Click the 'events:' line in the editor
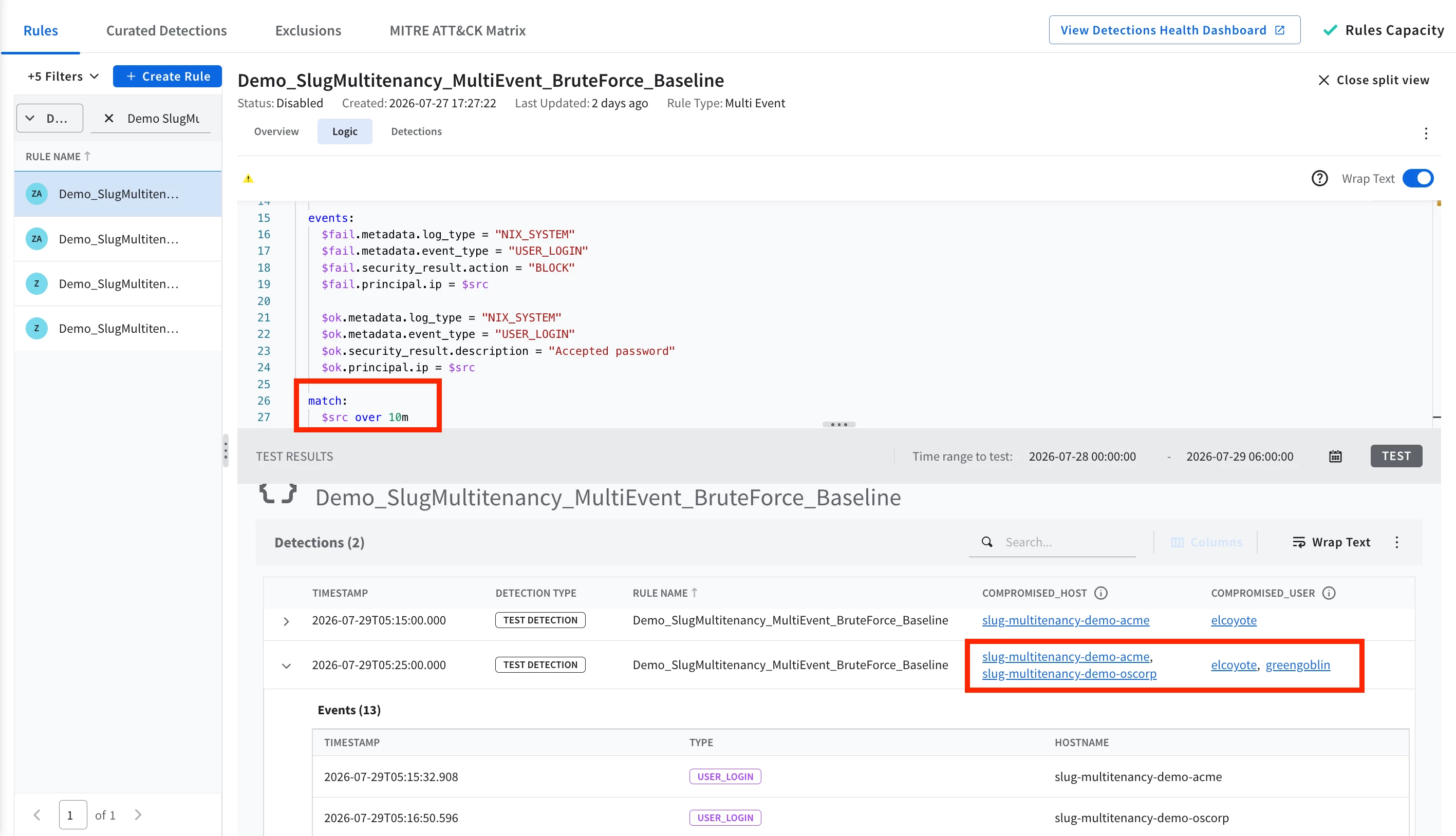 (331, 218)
